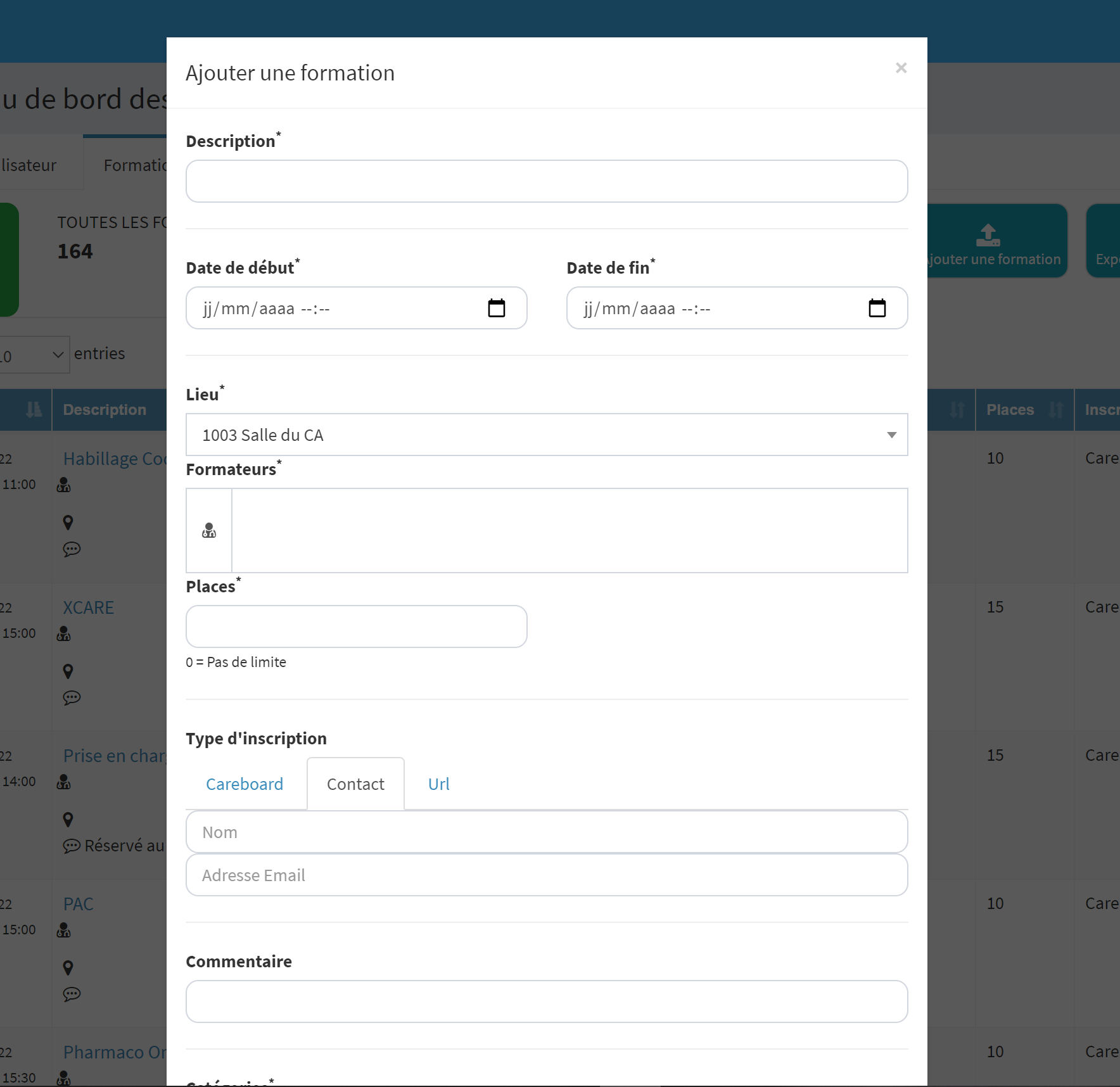The image size is (1120, 1087).
Task: Switch to the Careboard inscription tab
Action: 245,784
